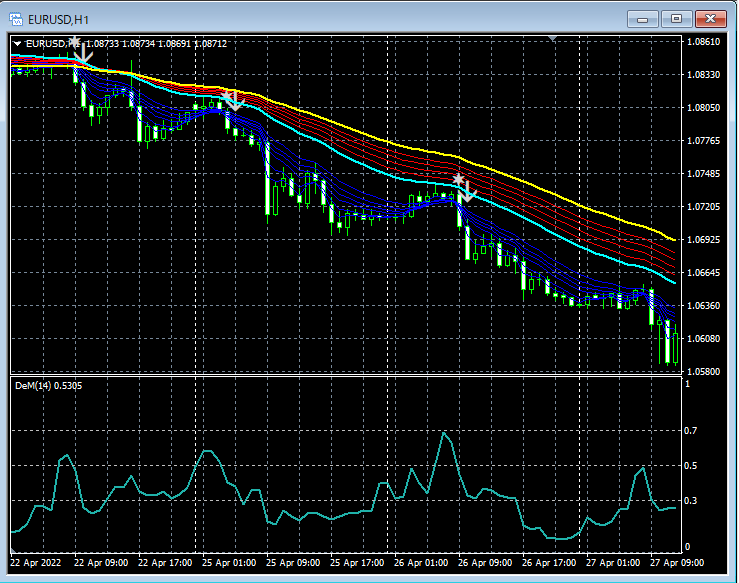Click the 1.07485 price scale label
739x583 pixels.
pyautogui.click(x=704, y=173)
